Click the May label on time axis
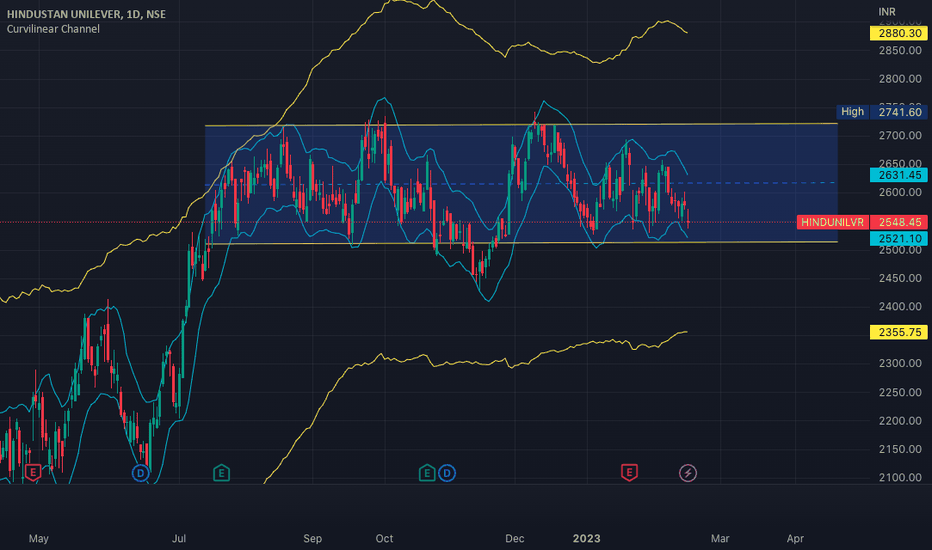 point(39,538)
